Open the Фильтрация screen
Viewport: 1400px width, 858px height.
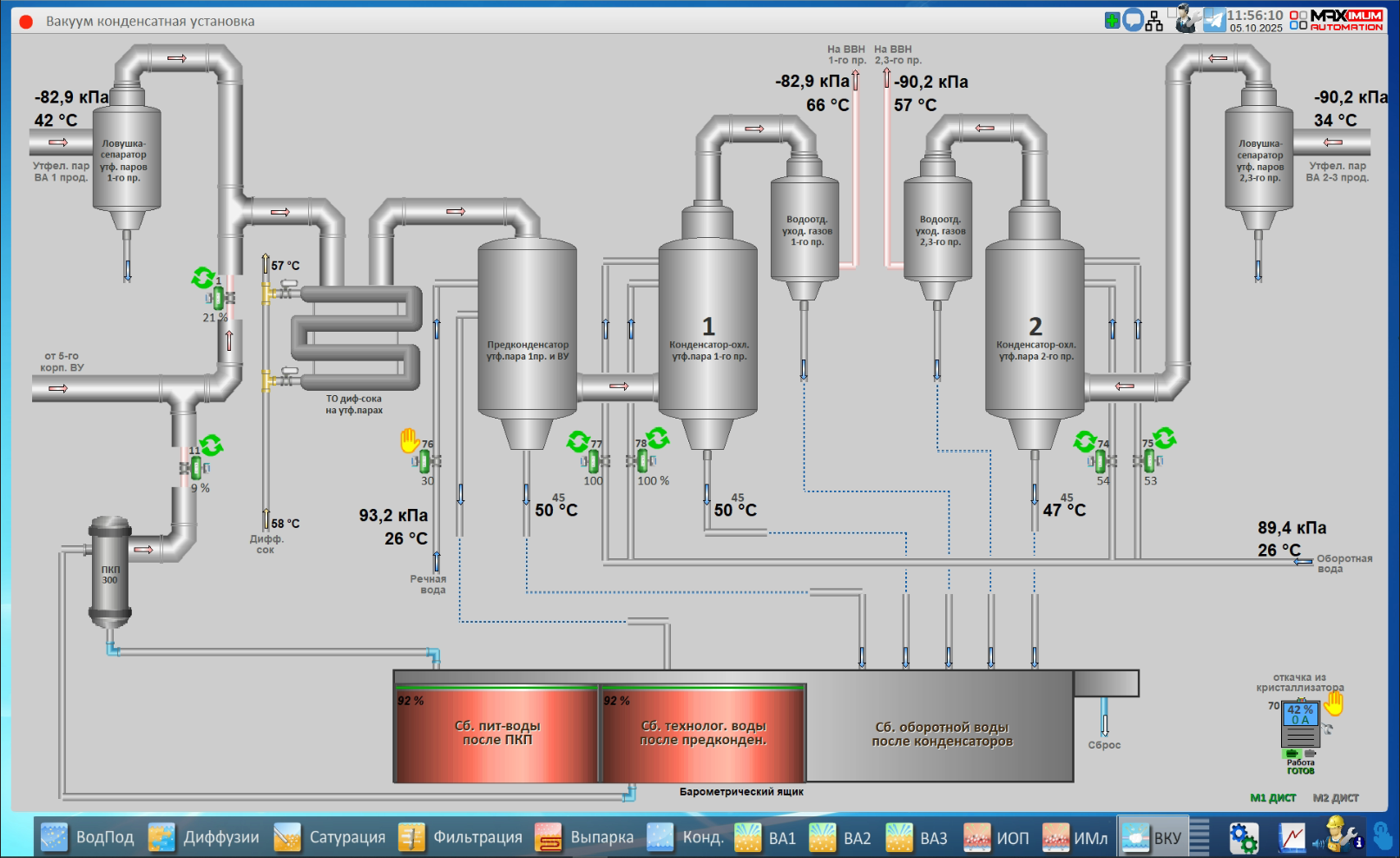click(x=461, y=837)
